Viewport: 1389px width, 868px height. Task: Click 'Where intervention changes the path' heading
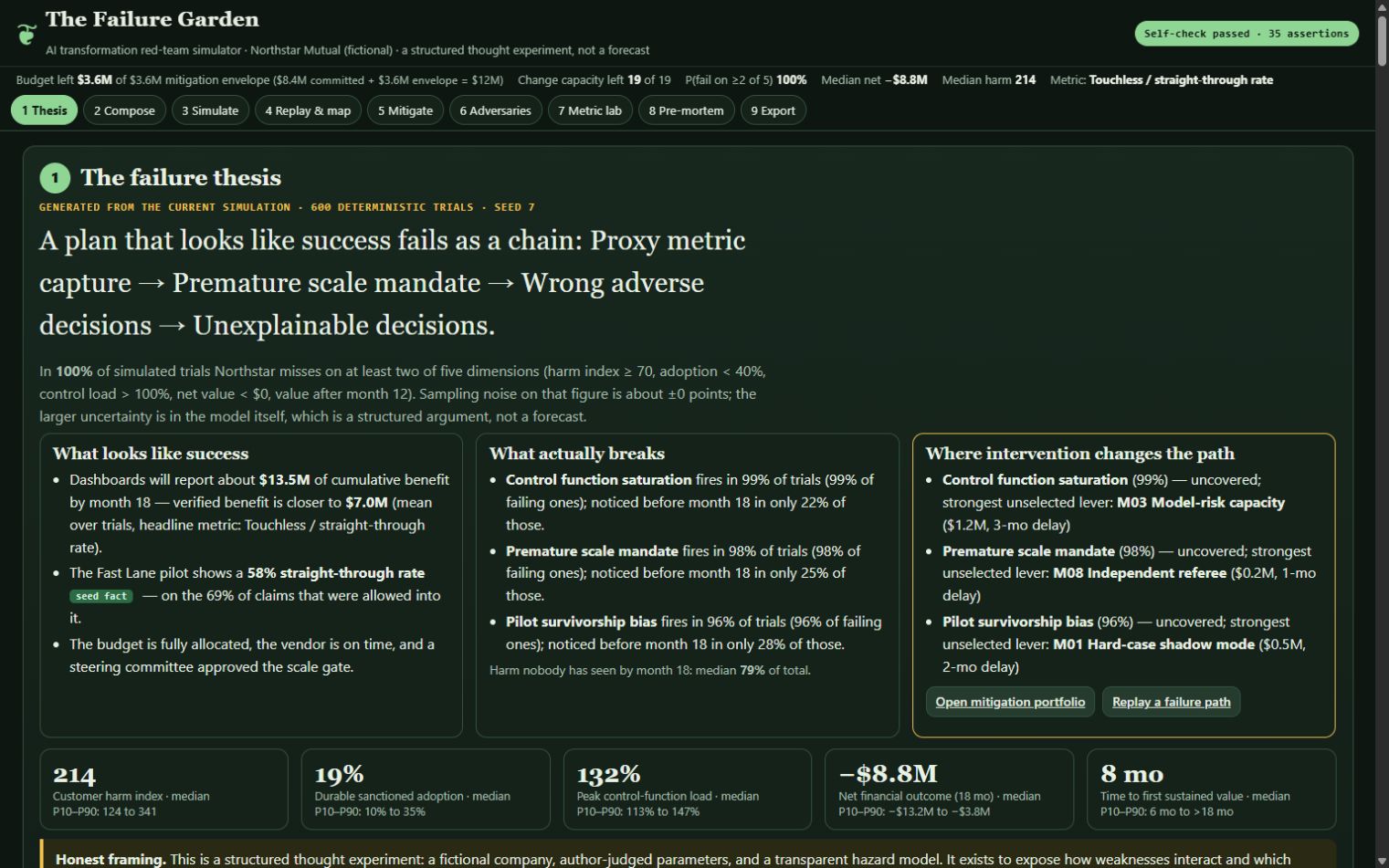click(x=1080, y=454)
